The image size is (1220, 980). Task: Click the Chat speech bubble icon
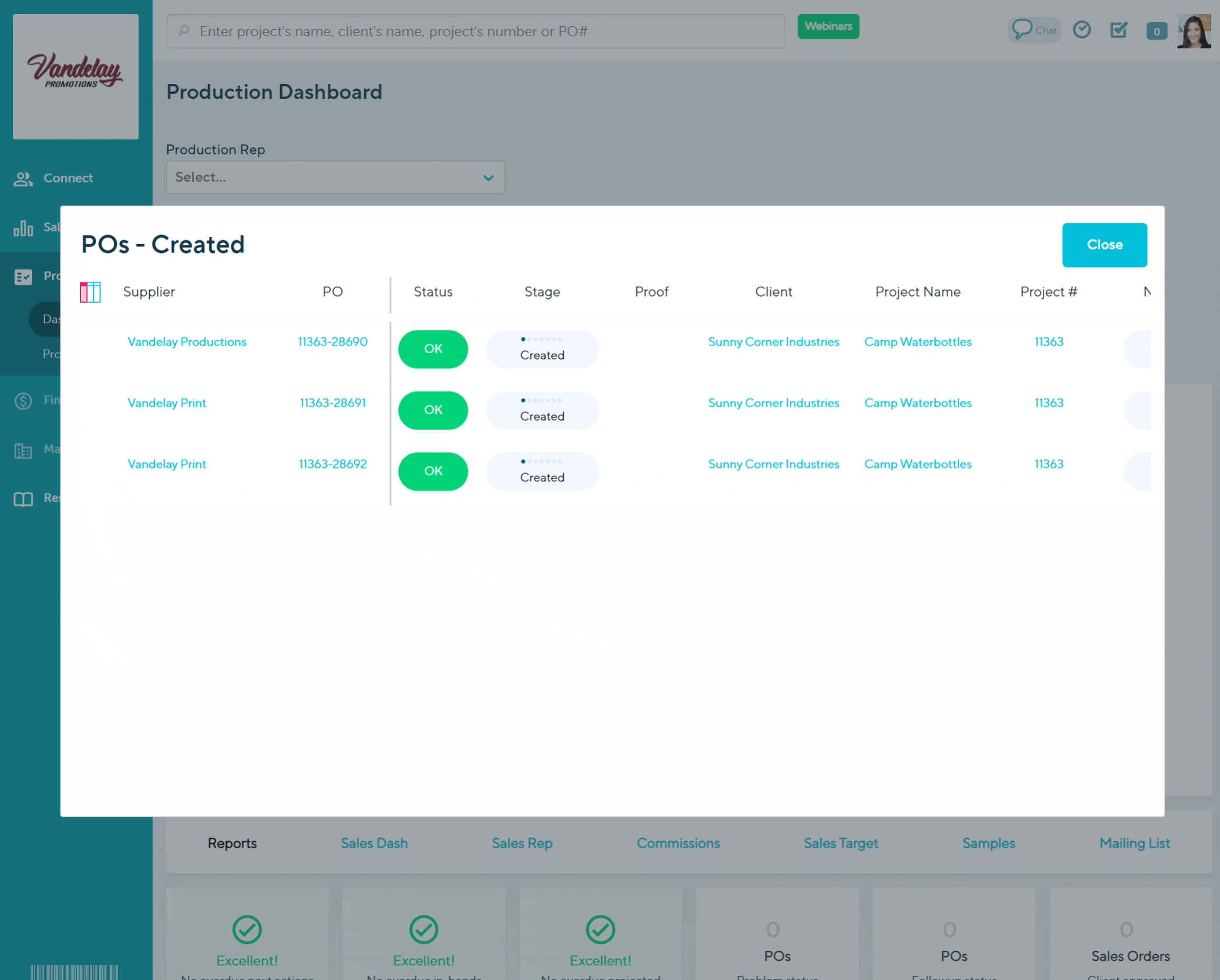point(1022,29)
